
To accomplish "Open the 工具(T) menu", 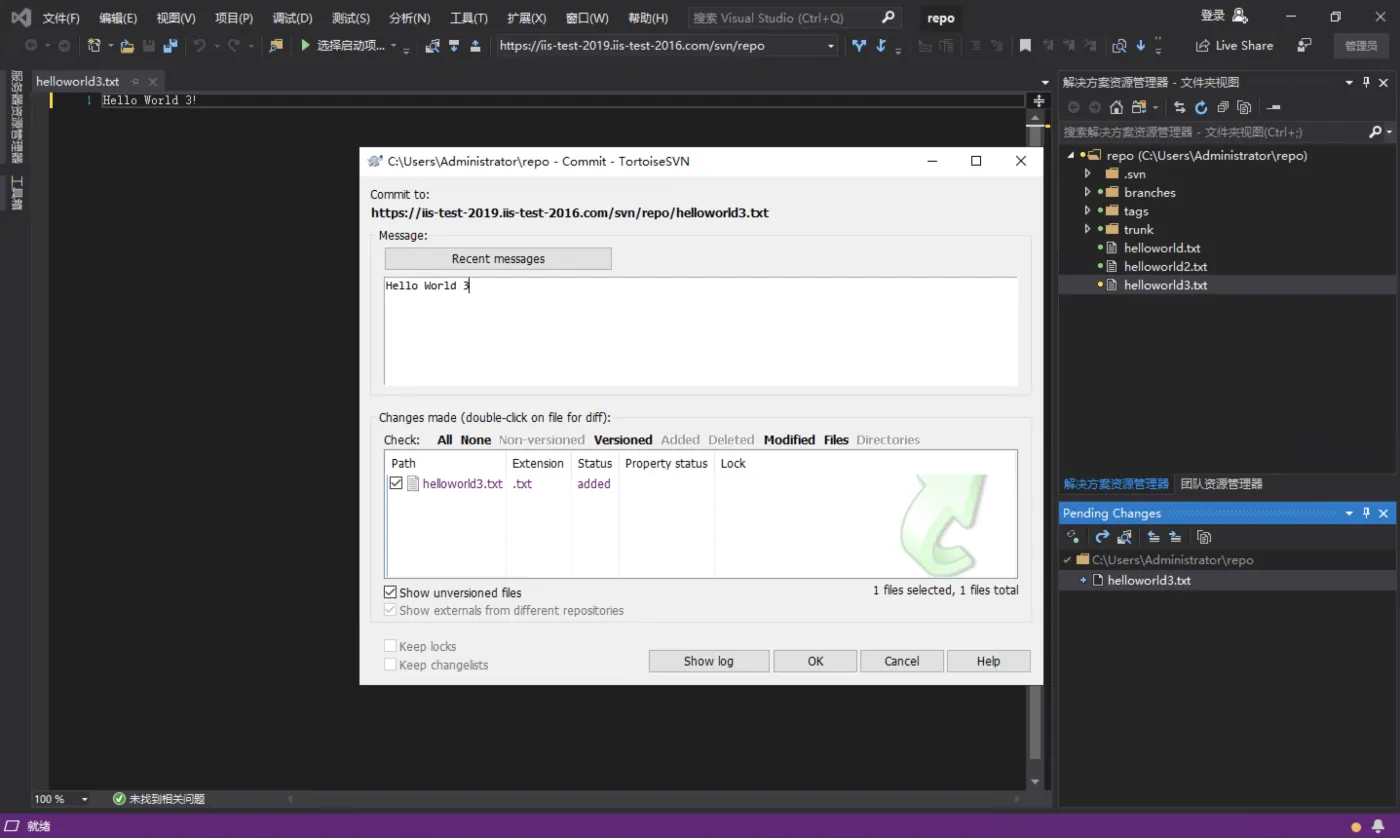I will 469,18.
